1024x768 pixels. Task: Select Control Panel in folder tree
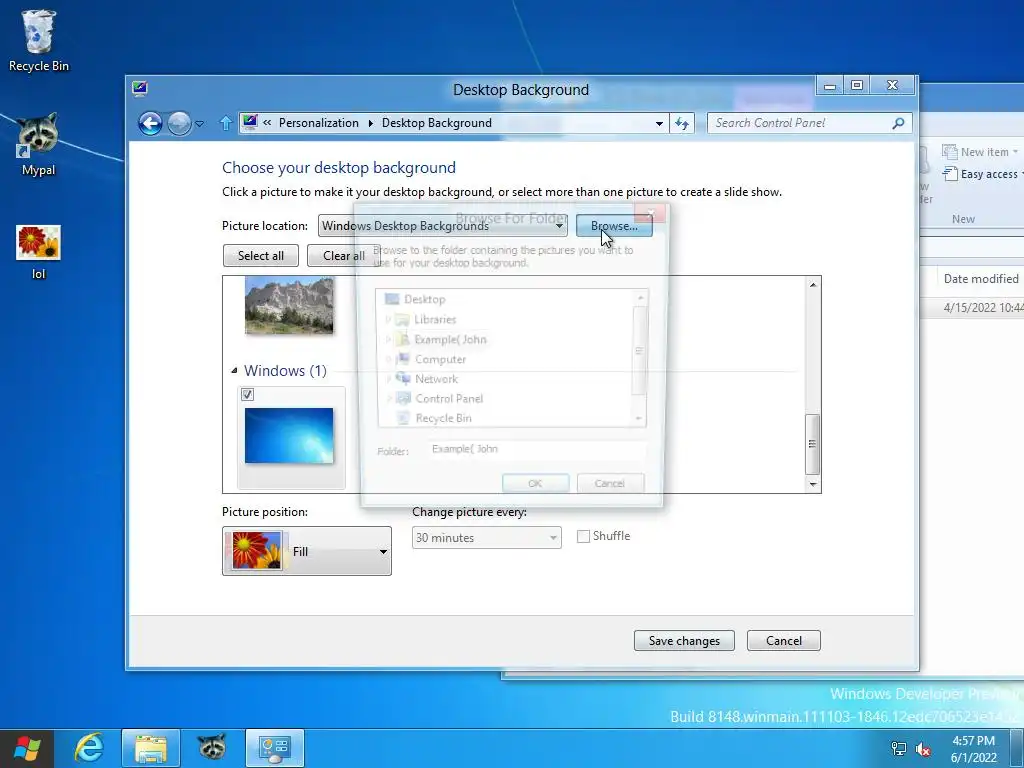click(449, 398)
